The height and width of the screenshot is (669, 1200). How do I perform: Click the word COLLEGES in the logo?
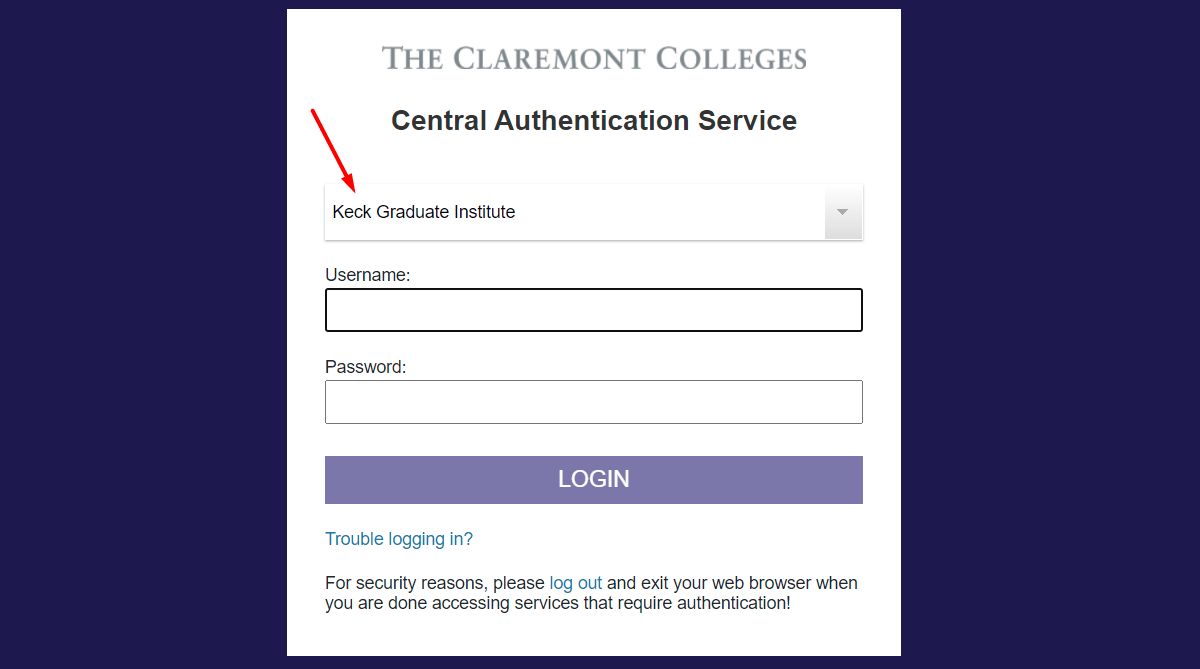[731, 58]
